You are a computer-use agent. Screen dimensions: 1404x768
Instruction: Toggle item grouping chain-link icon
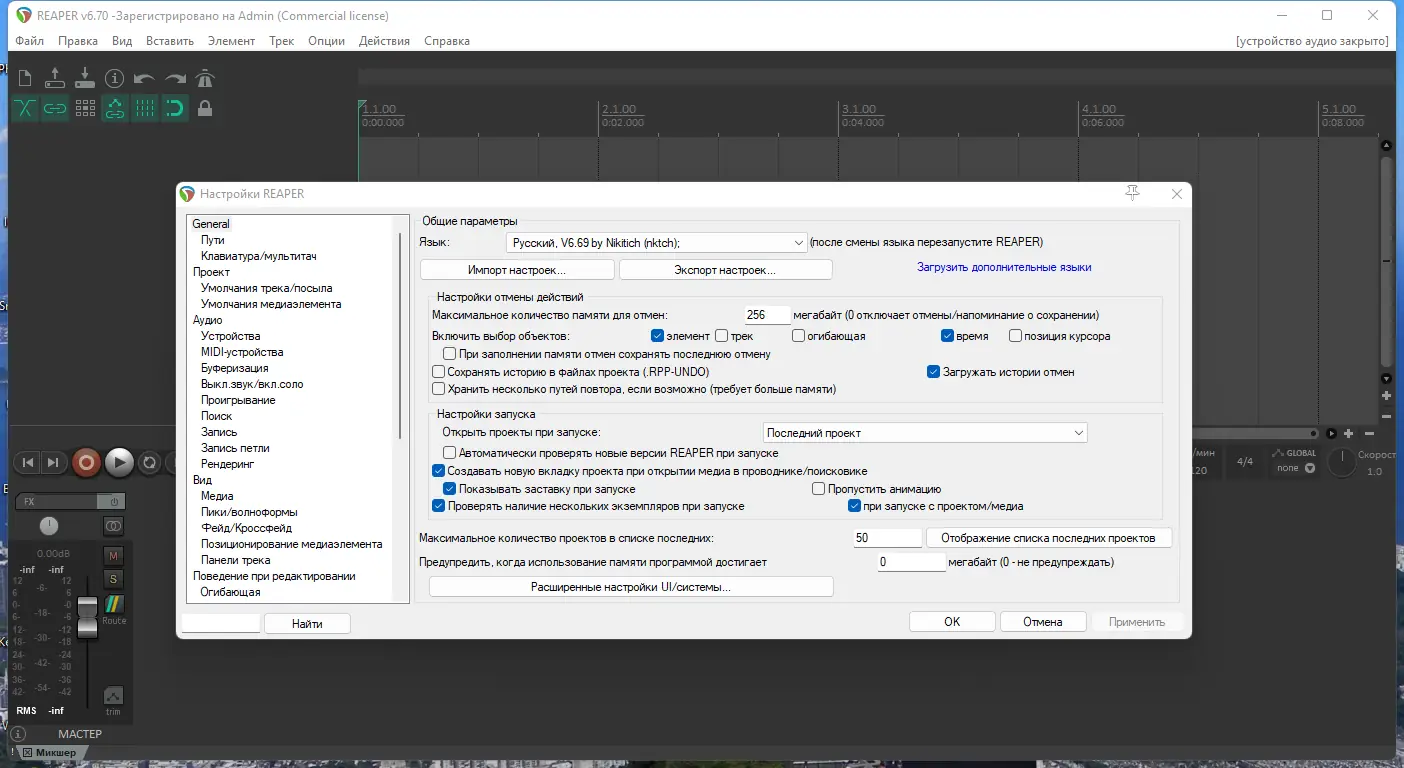[55, 108]
